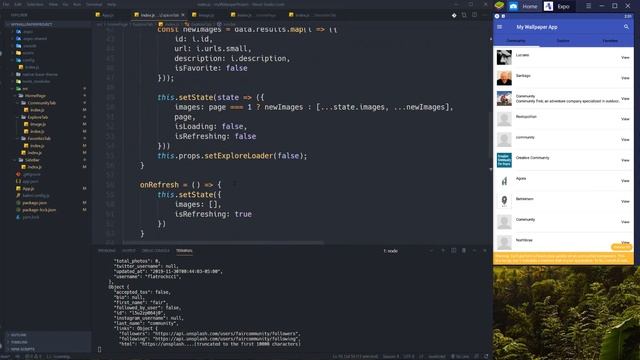
Task: Click the Home tab icon in the emulator title bar
Action: pos(513,6)
